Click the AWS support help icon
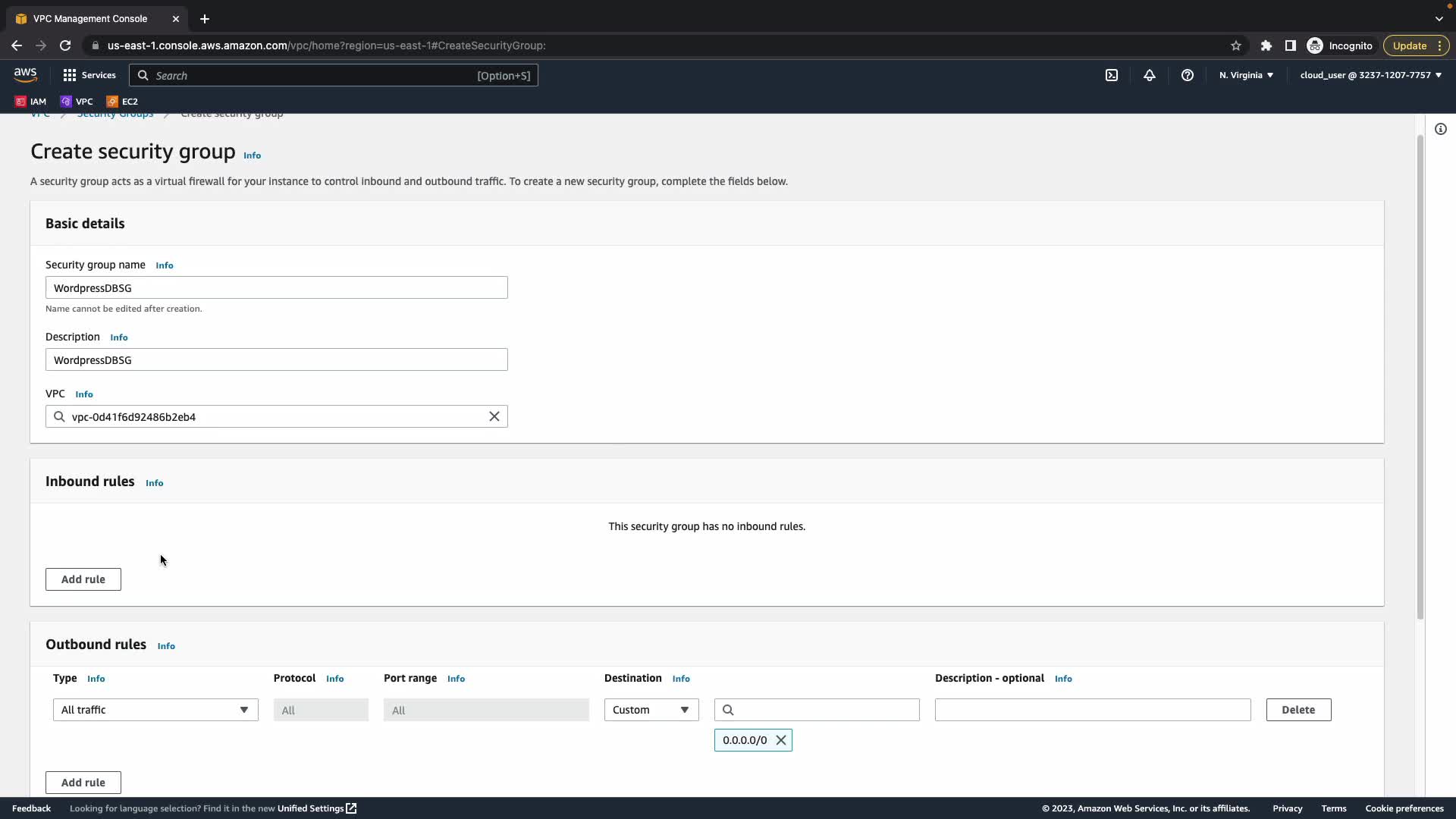This screenshot has height=819, width=1456. point(1188,75)
